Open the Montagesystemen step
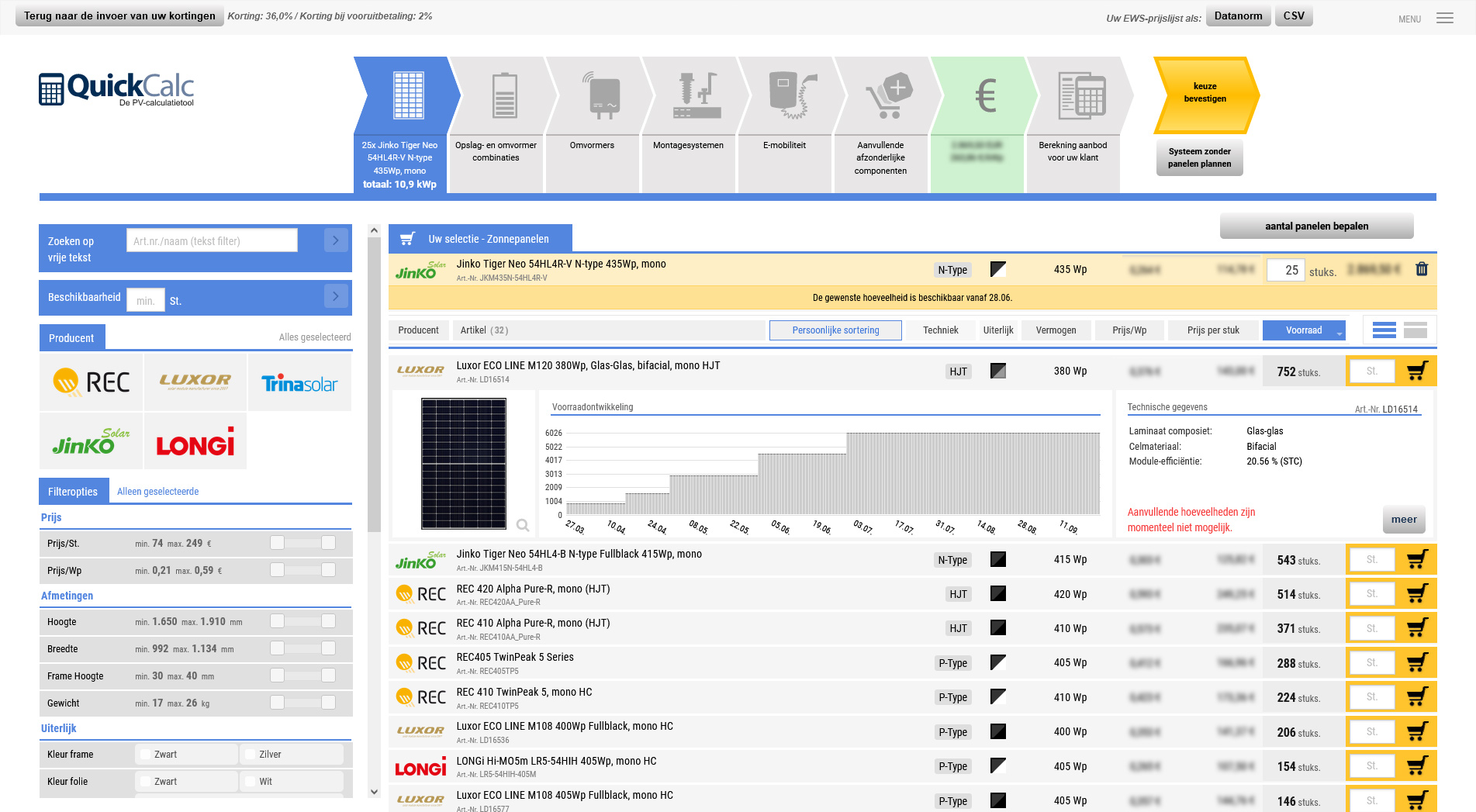The height and width of the screenshot is (812, 1476). 689,116
